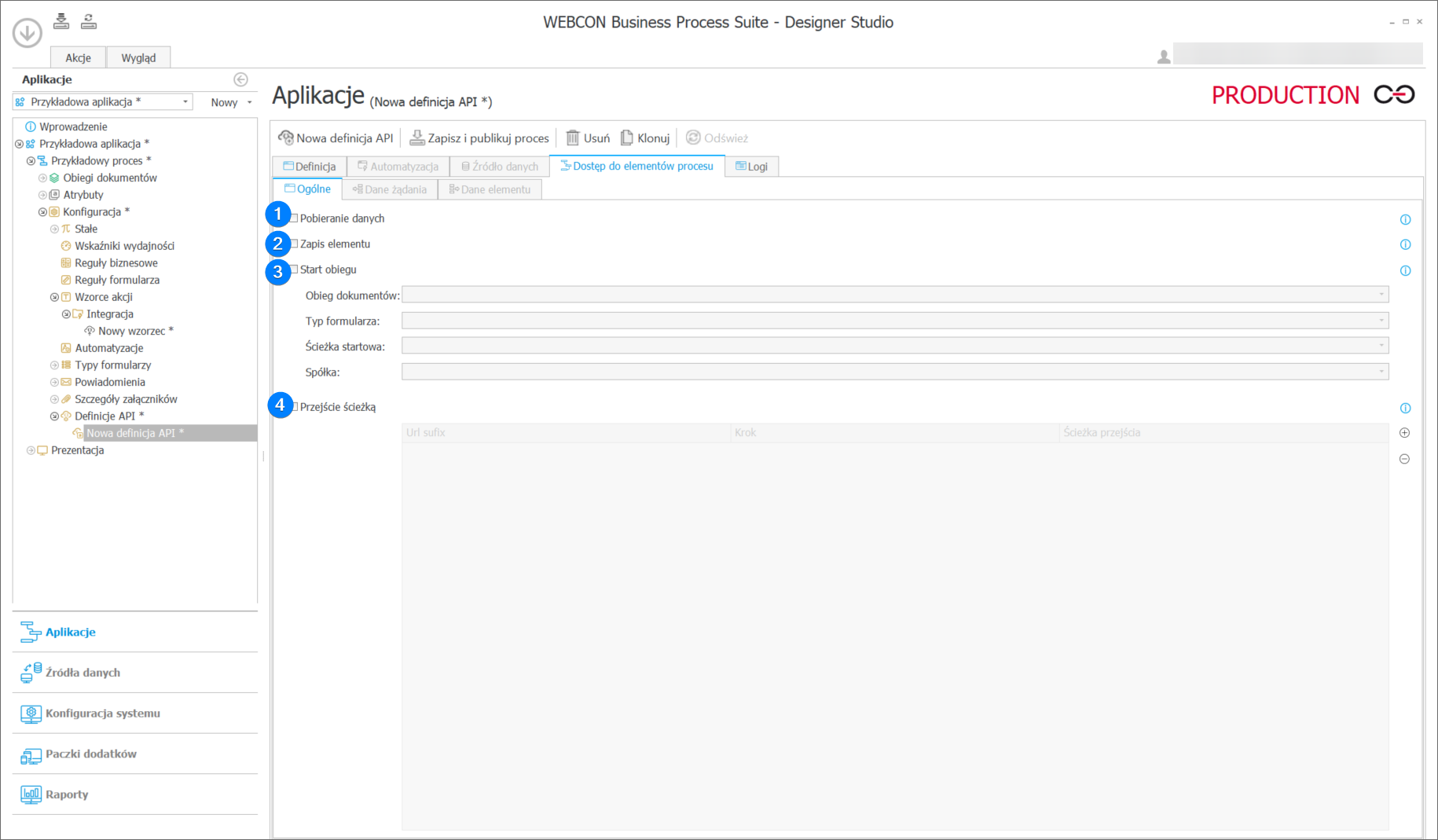Viewport: 1438px width, 840px height.
Task: Open the round down-arrow application menu
Action: tap(28, 33)
